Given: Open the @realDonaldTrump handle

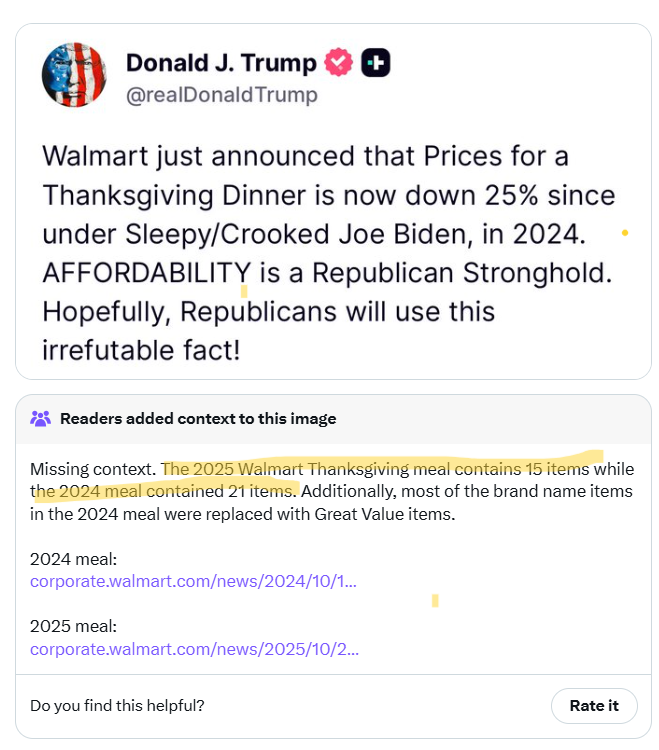Looking at the screenshot, I should pyautogui.click(x=221, y=95).
